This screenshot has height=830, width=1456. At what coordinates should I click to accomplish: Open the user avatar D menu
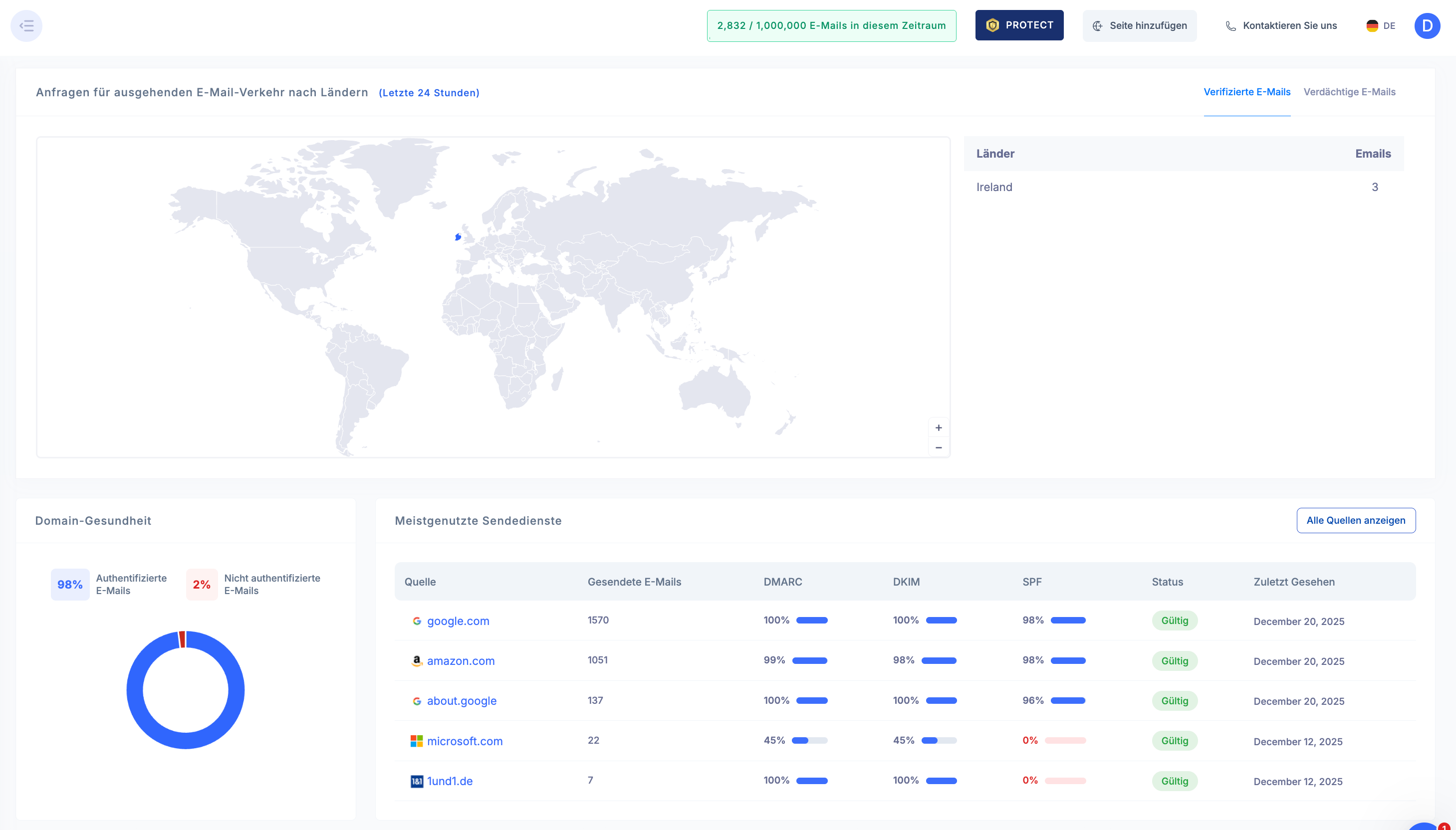1427,25
